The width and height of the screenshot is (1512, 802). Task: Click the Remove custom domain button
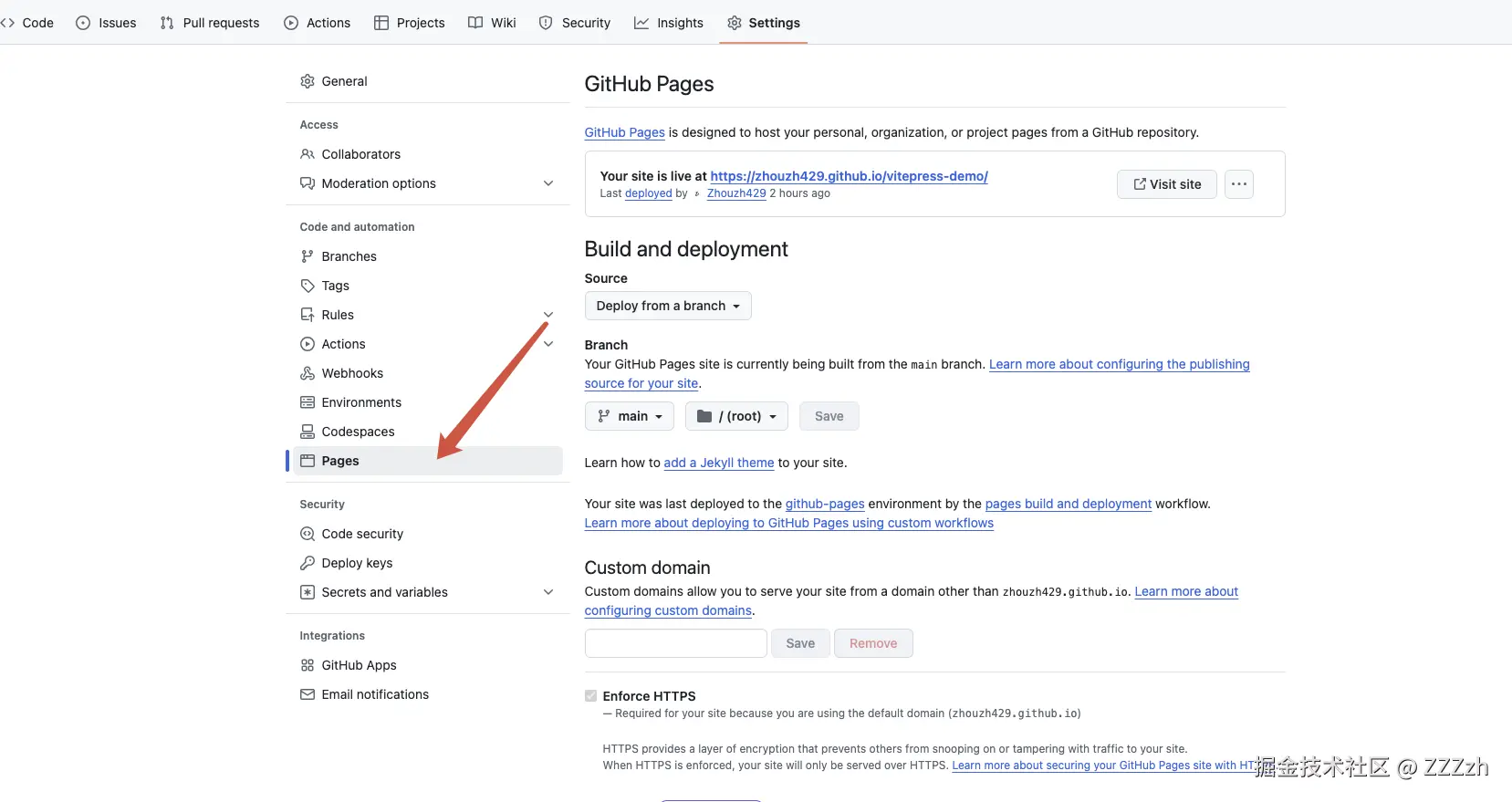click(873, 643)
